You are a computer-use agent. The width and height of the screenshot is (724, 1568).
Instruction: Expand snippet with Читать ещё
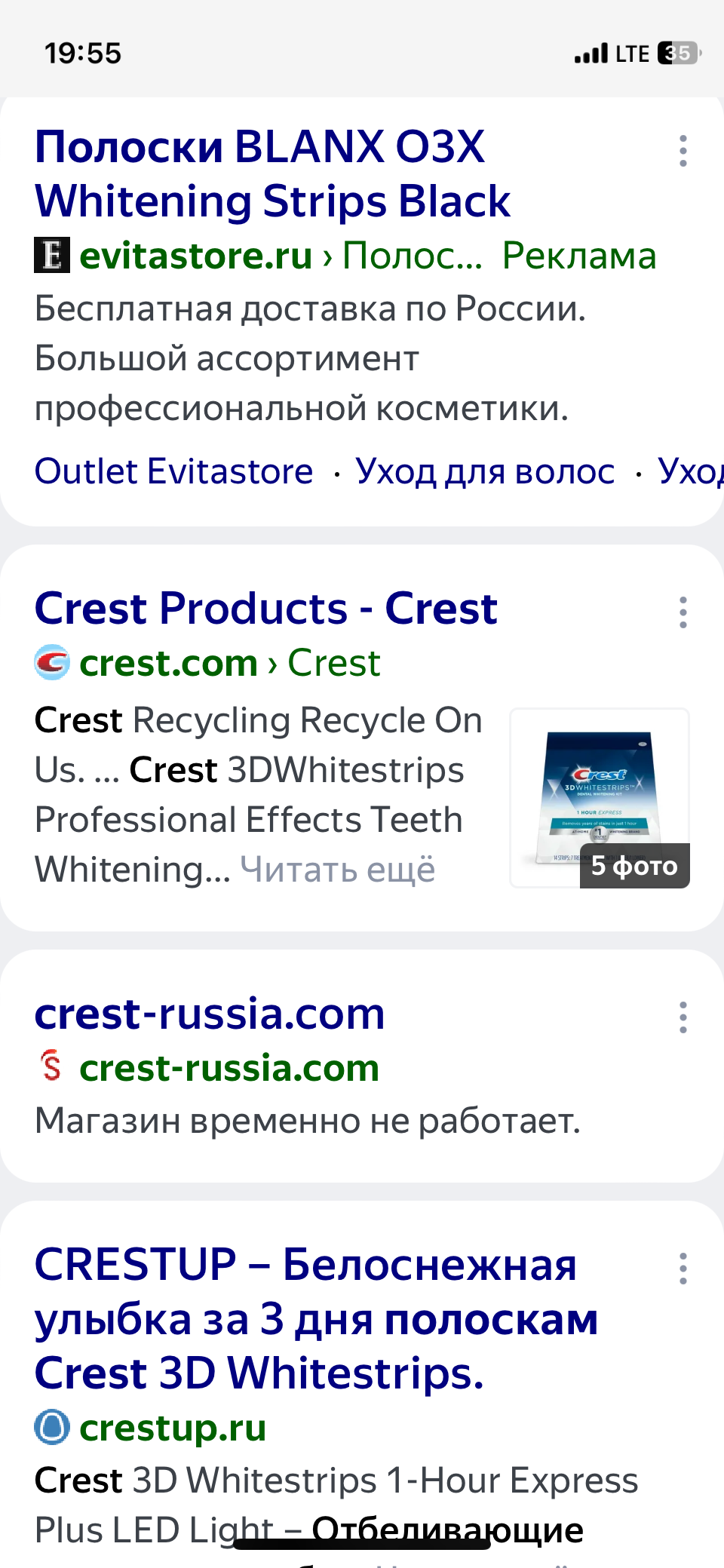tap(338, 870)
